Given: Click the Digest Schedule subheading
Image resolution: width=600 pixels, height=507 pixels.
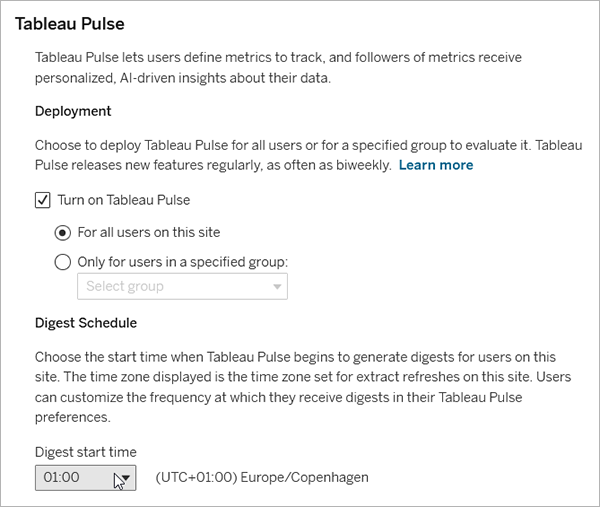Looking at the screenshot, I should point(85,323).
